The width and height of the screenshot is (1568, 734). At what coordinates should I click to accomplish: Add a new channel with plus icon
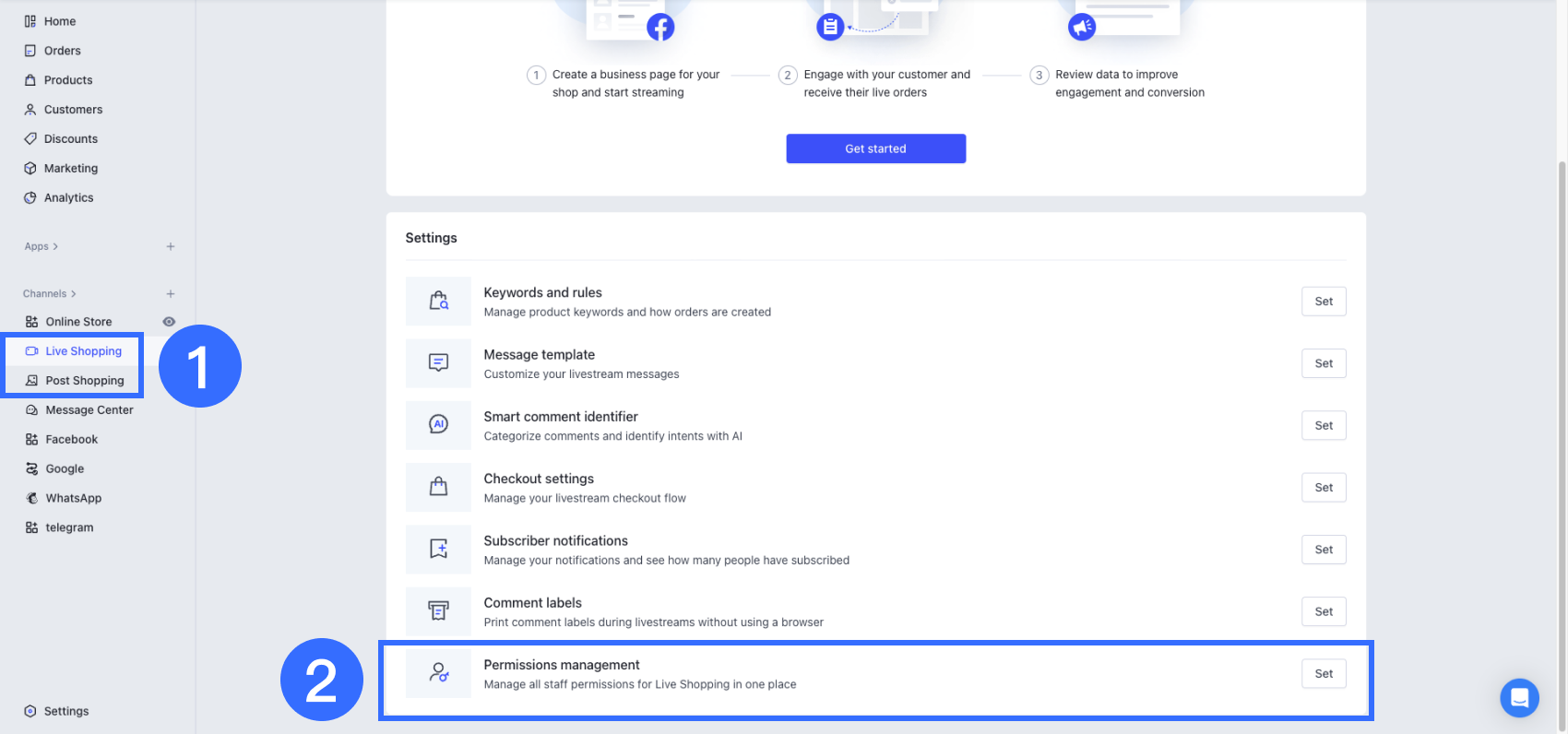[171, 294]
